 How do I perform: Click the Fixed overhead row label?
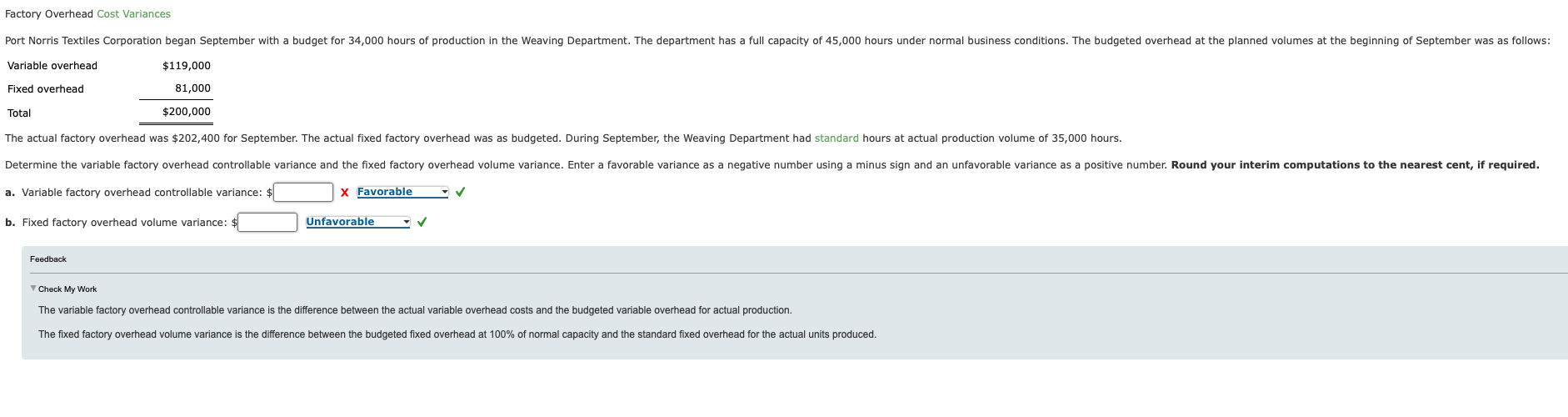[x=46, y=89]
